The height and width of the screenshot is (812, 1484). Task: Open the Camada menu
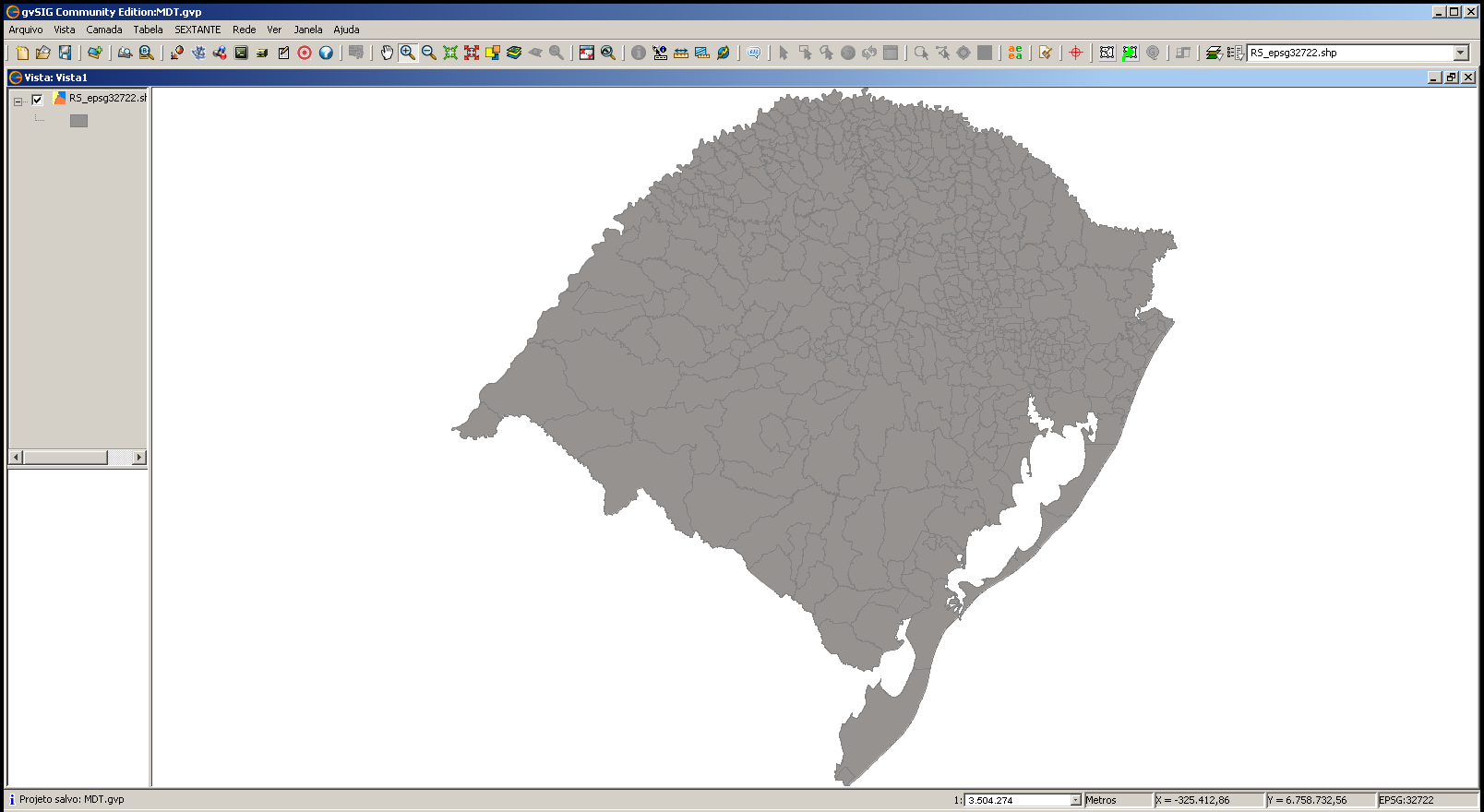click(x=104, y=30)
